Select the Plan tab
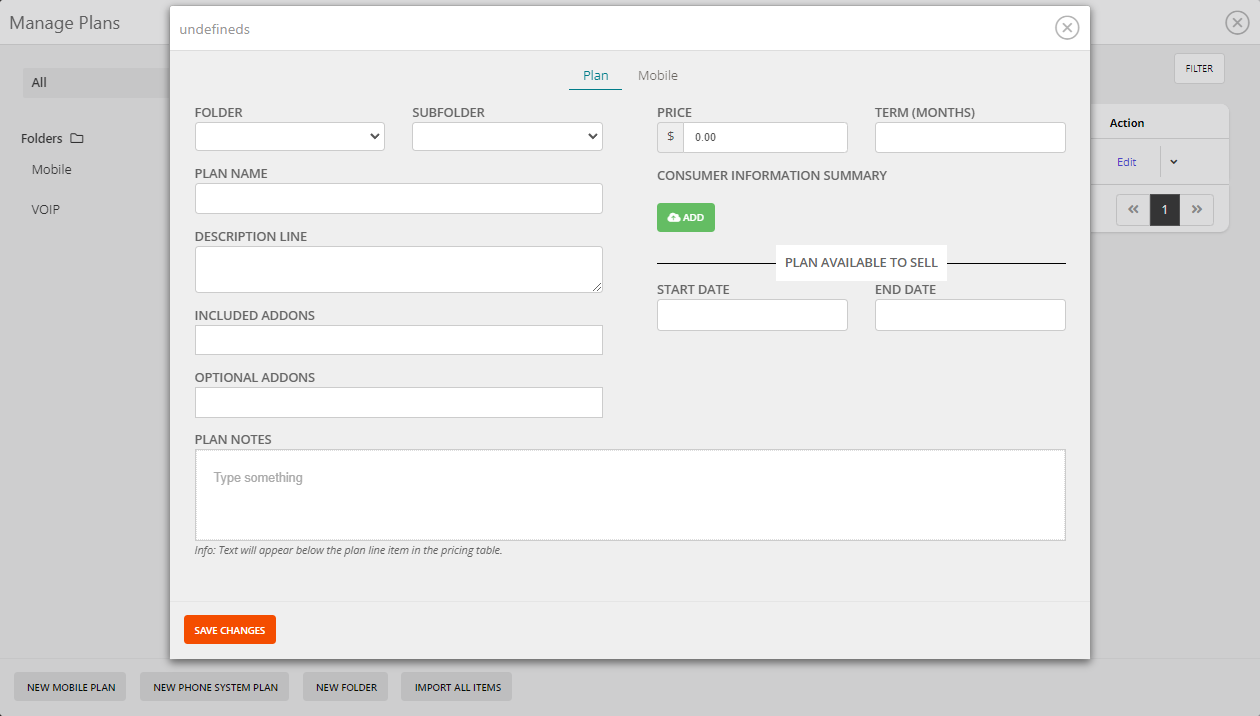This screenshot has width=1260, height=716. 595,75
